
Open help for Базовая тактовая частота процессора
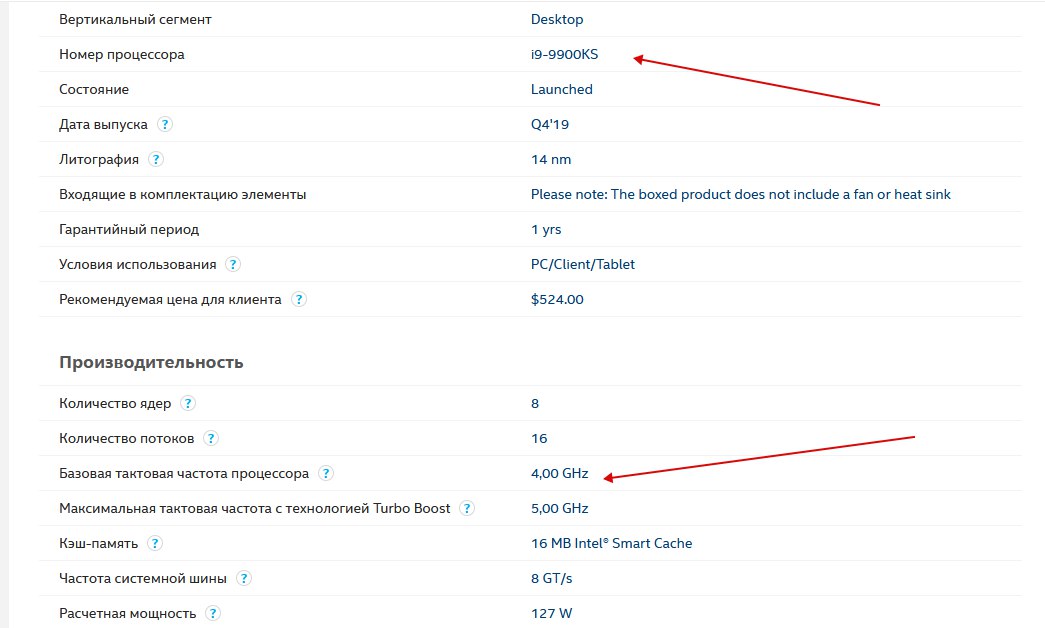tap(325, 473)
